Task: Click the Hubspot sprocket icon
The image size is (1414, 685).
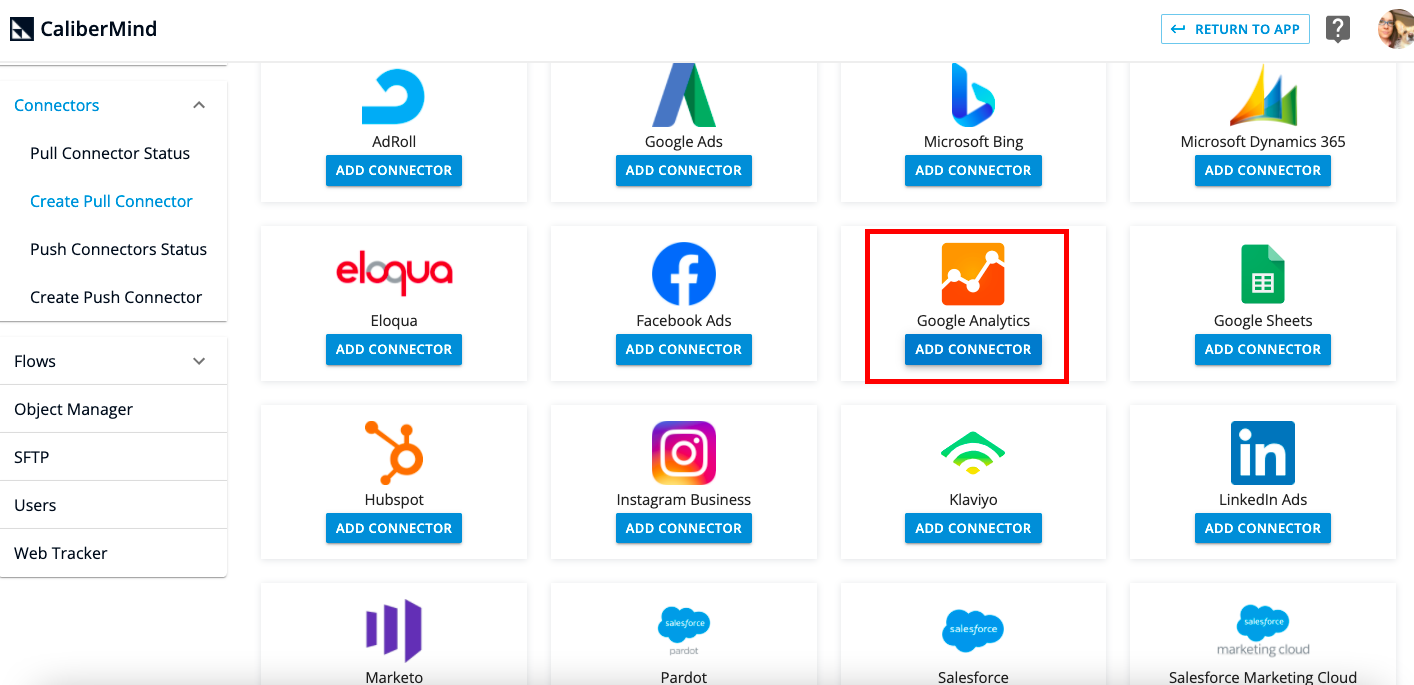Action: click(x=394, y=452)
